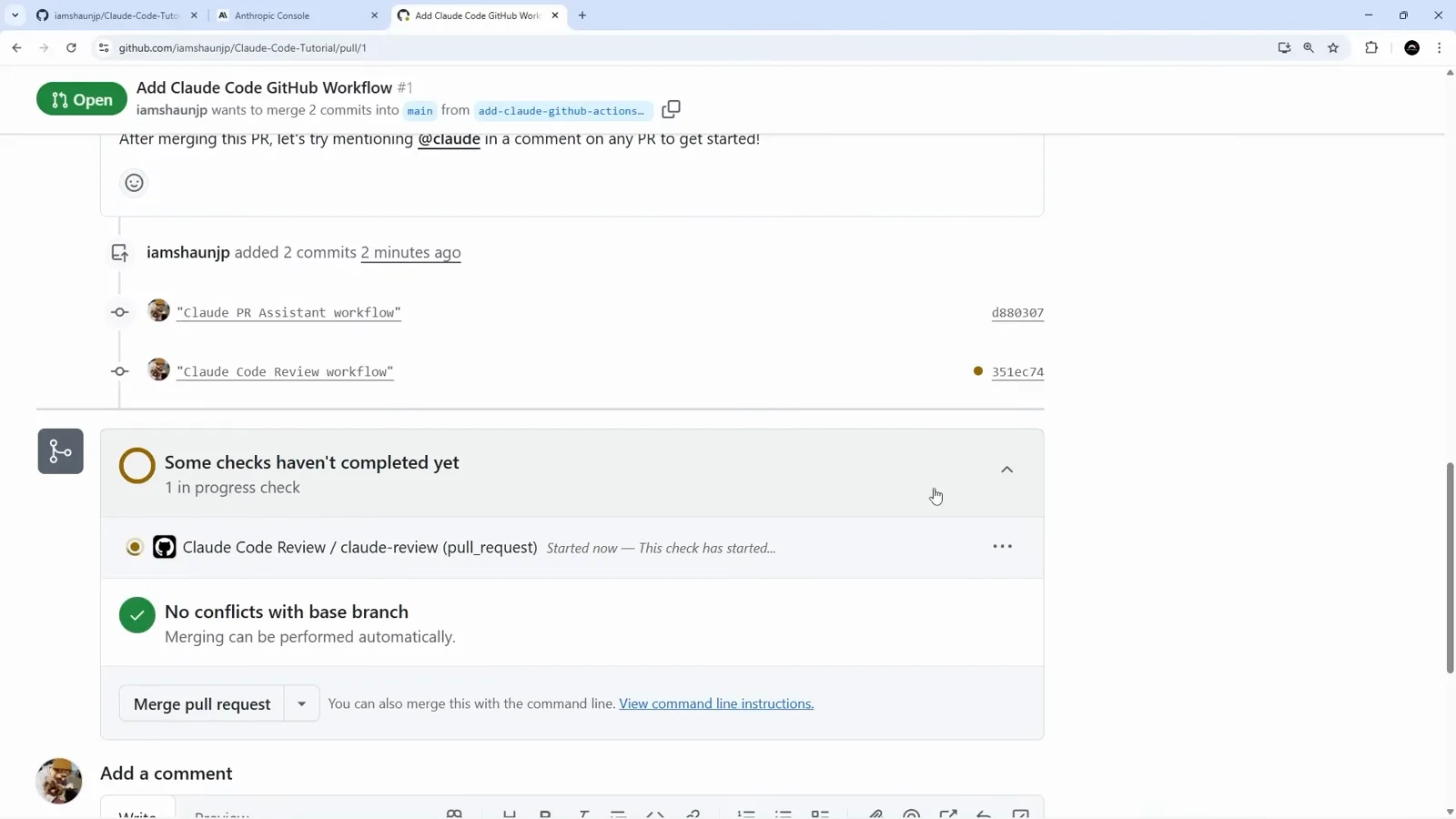Add a reaction with the smiley icon
The height and width of the screenshot is (819, 1456).
134,183
